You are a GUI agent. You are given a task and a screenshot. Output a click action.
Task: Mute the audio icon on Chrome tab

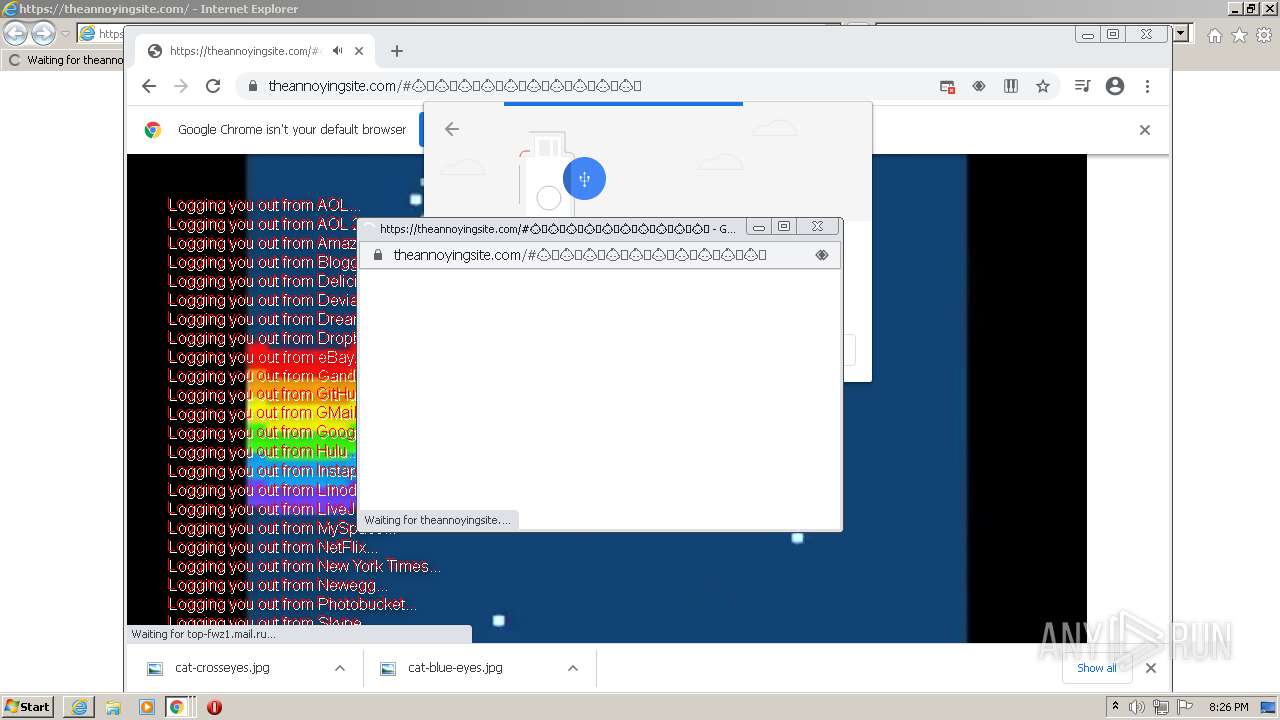click(x=338, y=51)
